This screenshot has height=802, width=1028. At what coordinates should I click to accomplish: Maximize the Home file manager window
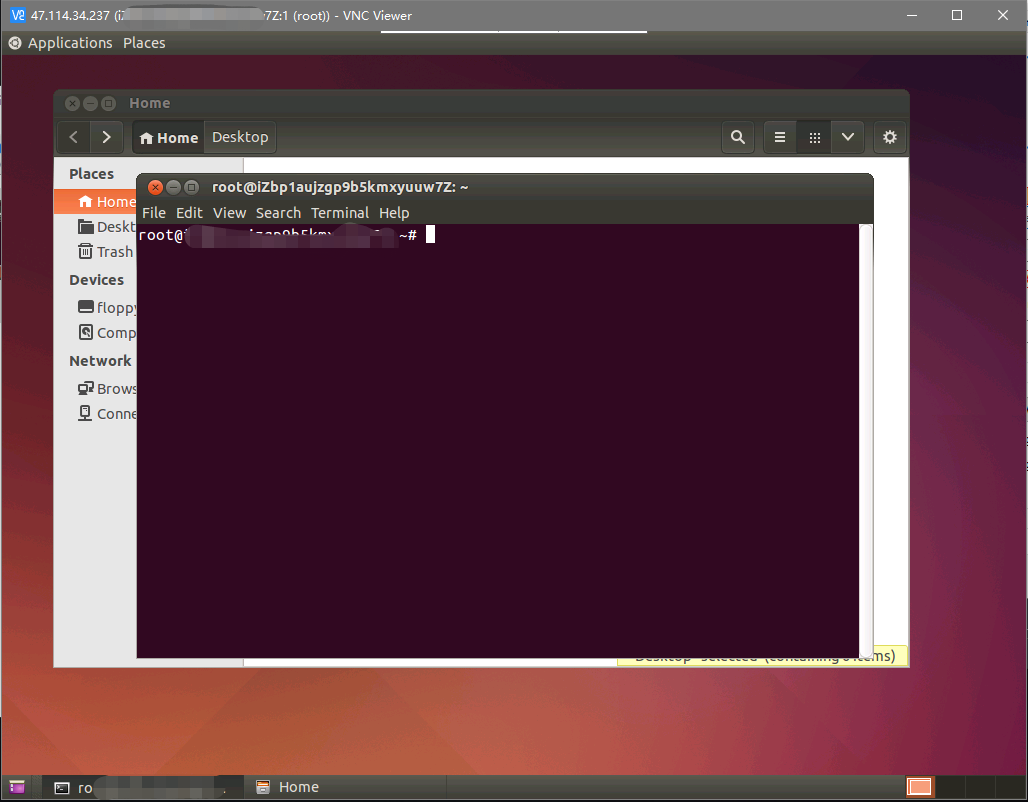(x=109, y=104)
